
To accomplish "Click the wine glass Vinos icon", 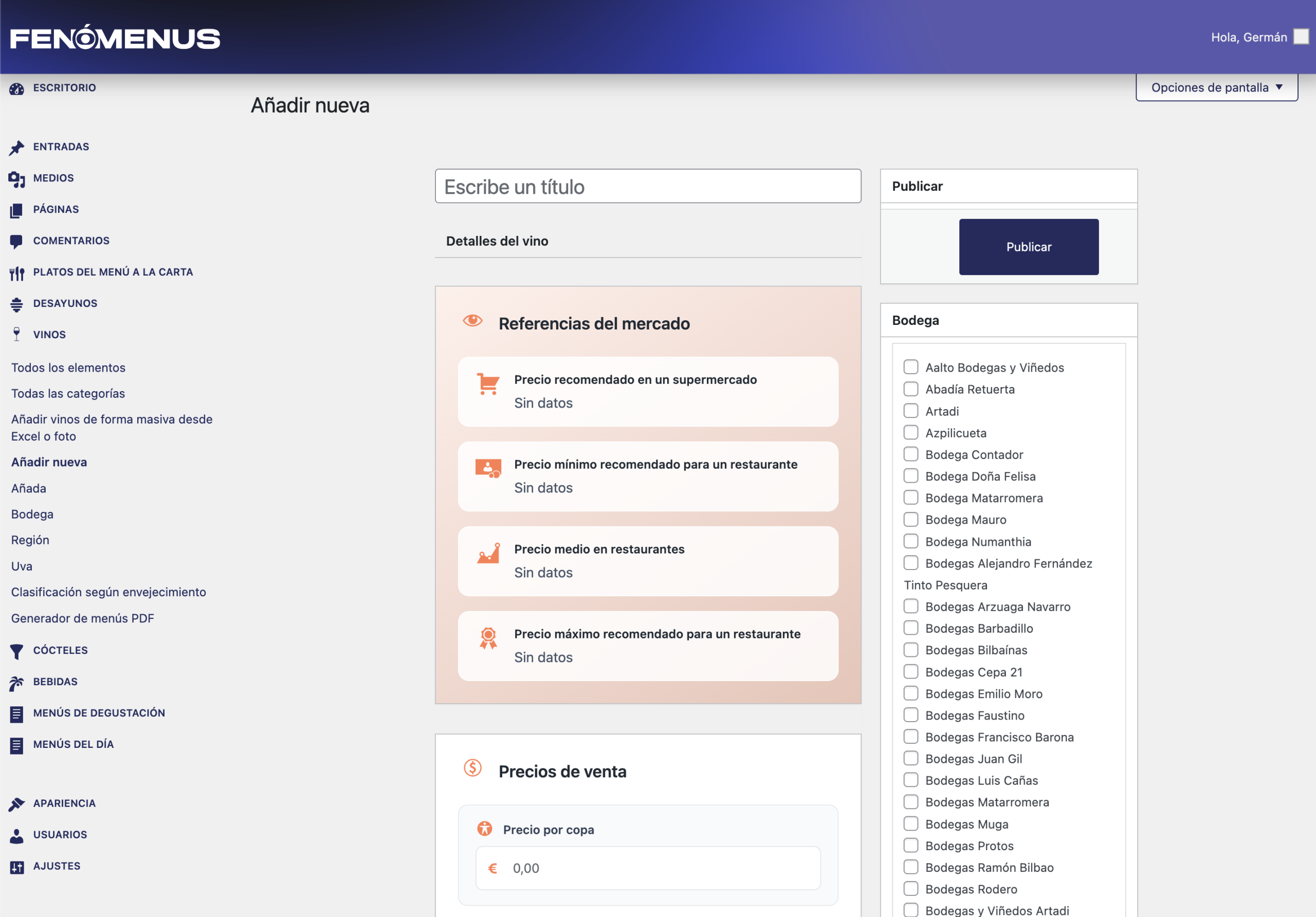I will [16, 335].
